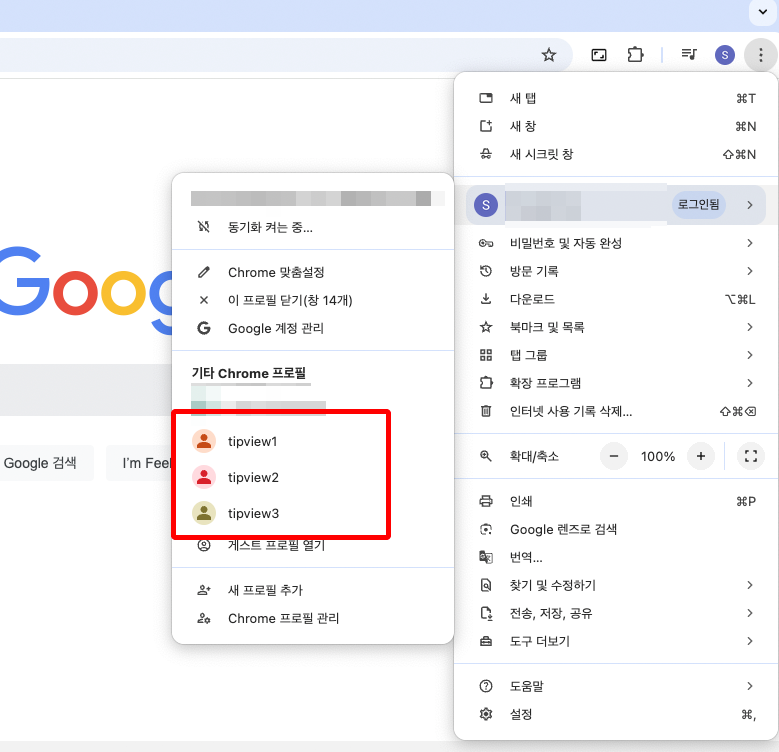Close the three-dot Chrome menu button
The width and height of the screenshot is (779, 752).
(x=761, y=55)
